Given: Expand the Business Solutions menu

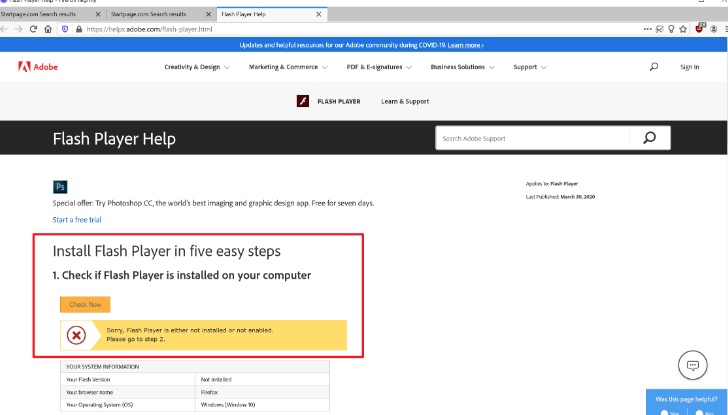Looking at the screenshot, I should [x=462, y=67].
